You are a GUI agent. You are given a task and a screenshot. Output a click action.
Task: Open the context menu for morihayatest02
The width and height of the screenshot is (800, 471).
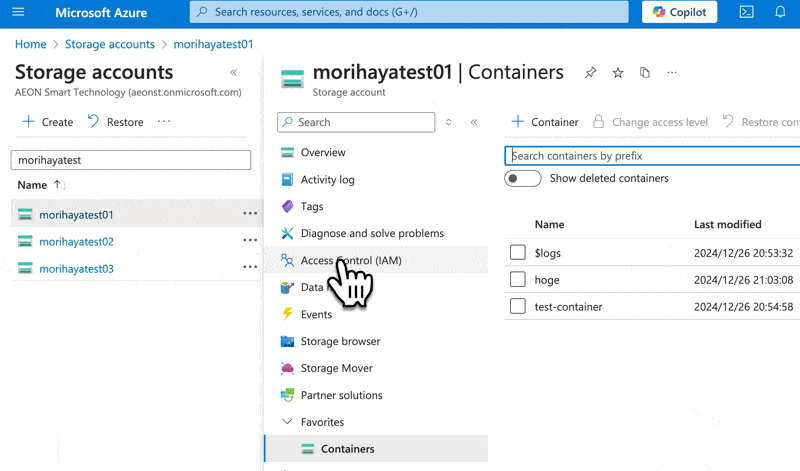click(250, 240)
